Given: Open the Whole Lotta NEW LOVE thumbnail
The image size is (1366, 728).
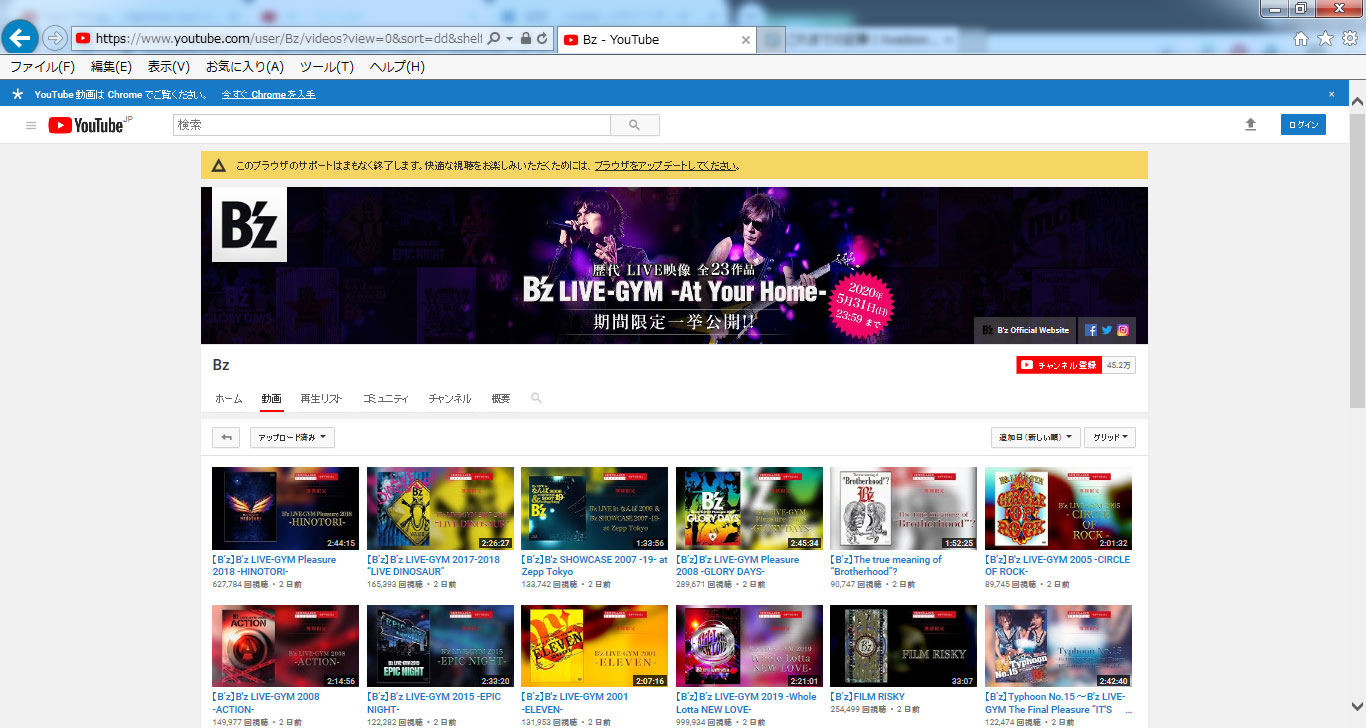Looking at the screenshot, I should point(749,646).
